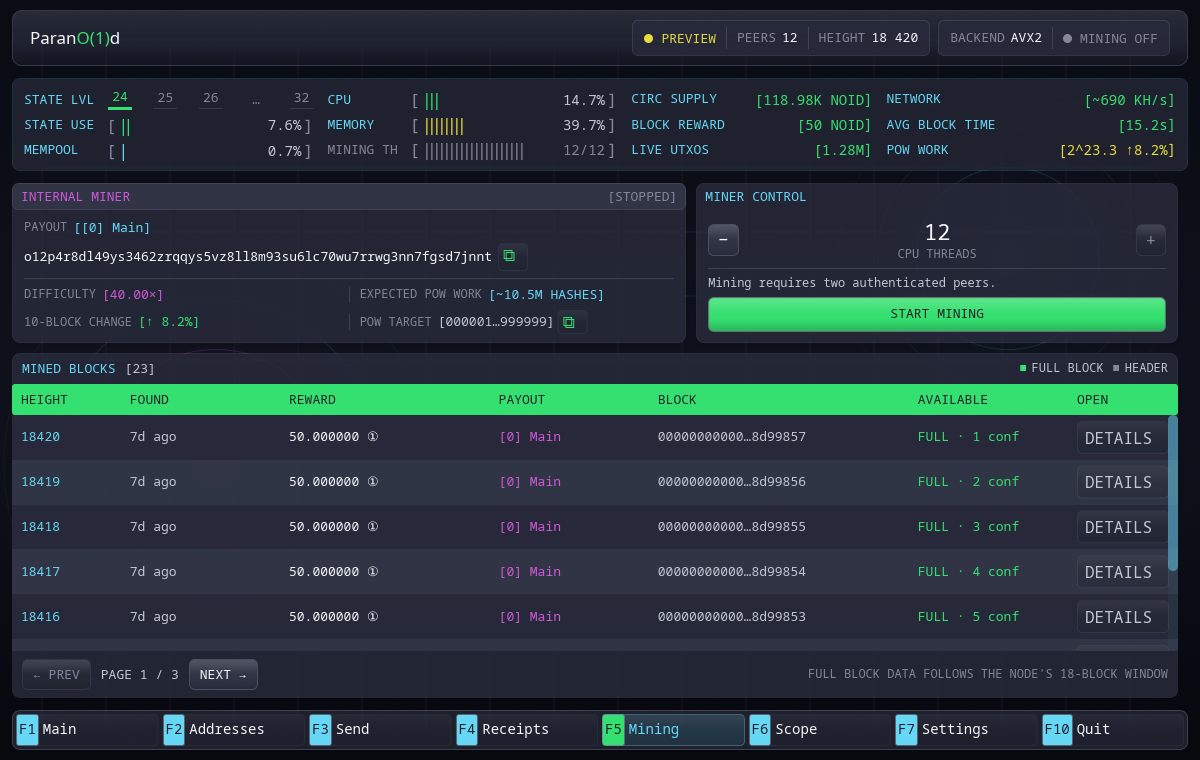Click the MINING OFF indicator
This screenshot has width=1200, height=760.
(x=1110, y=38)
